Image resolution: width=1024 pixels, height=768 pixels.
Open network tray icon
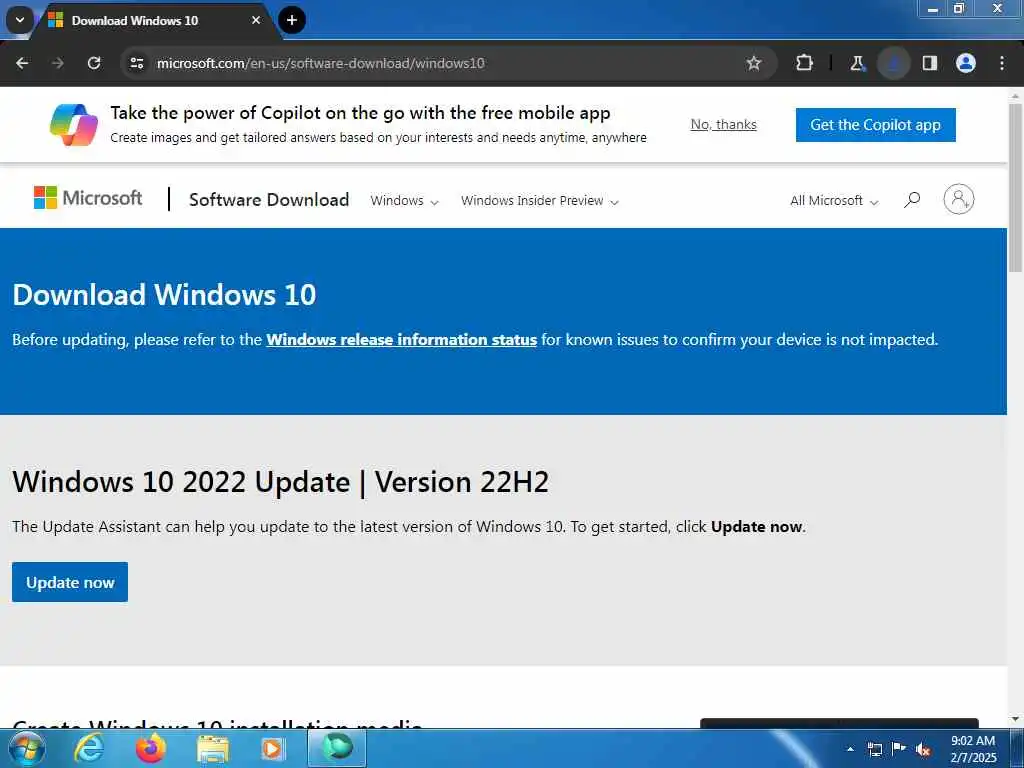coord(874,749)
